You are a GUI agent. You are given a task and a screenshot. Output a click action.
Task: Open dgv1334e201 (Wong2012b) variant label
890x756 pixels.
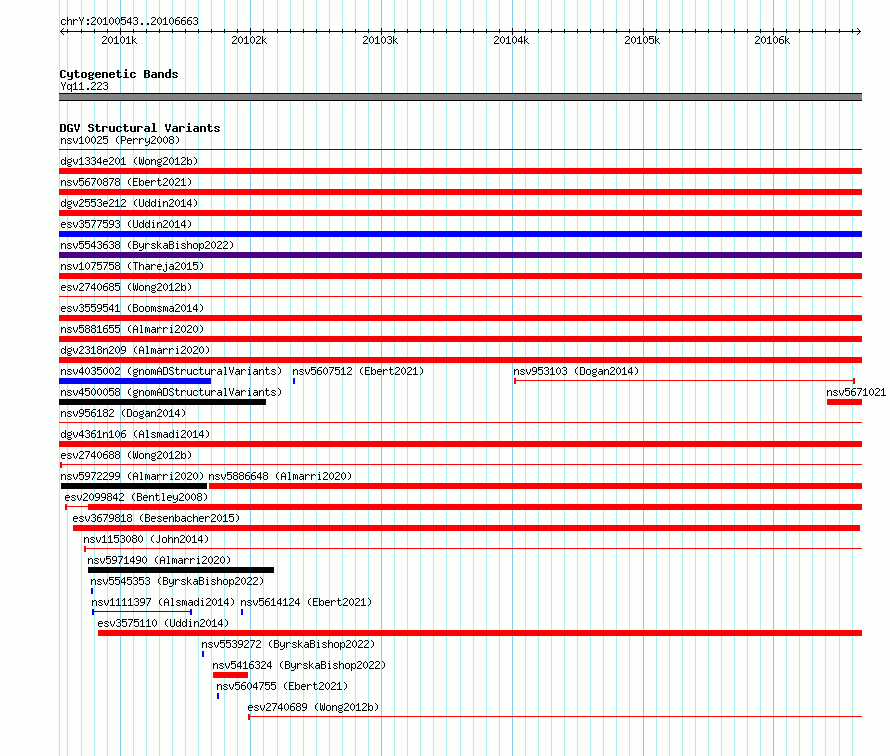(x=129, y=161)
